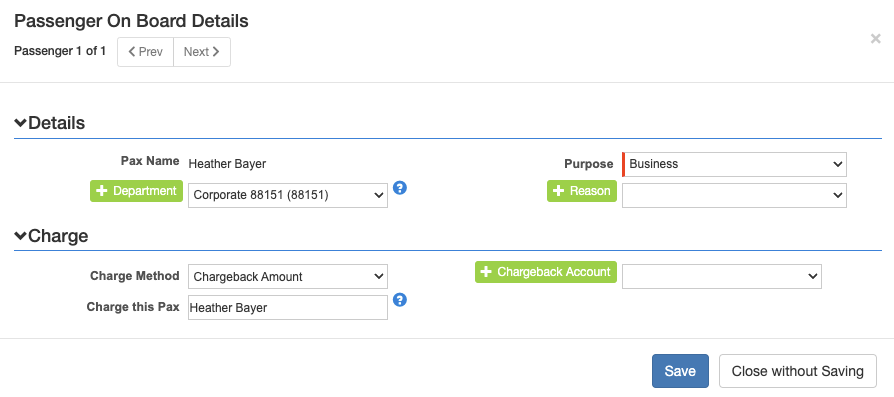
Task: Go to the next passenger with Next
Action: [202, 52]
